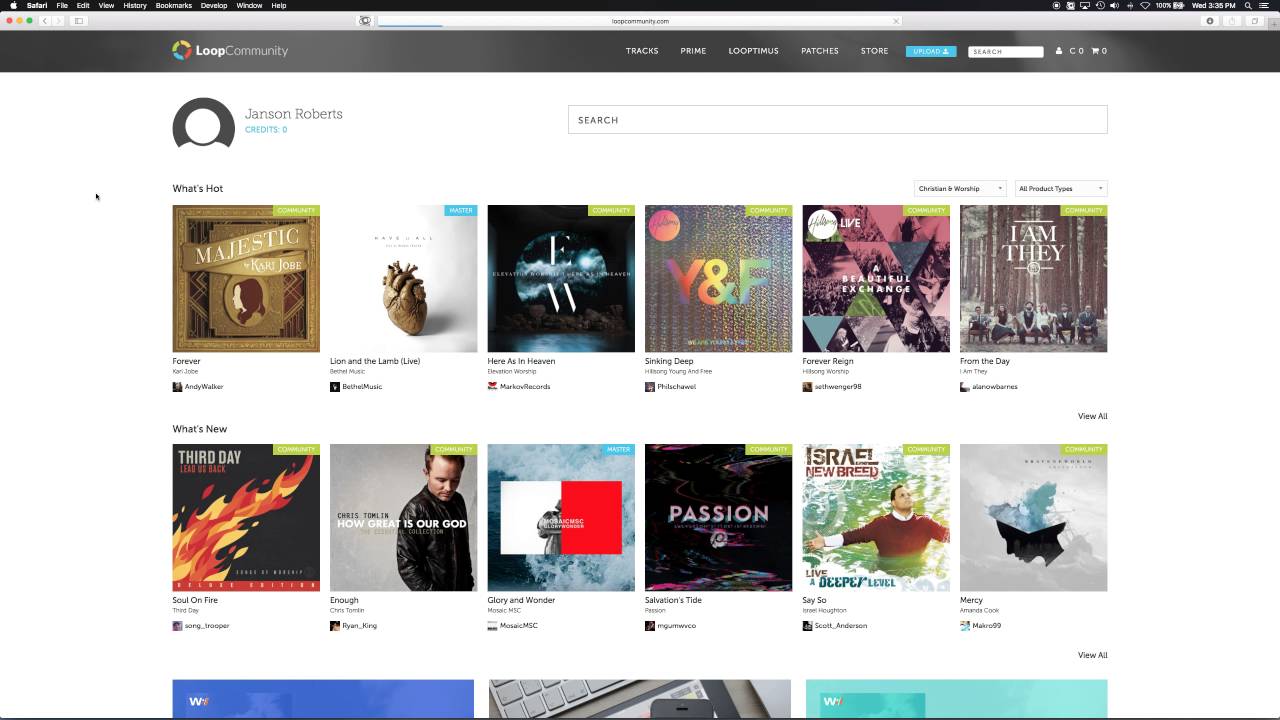Go back with Safari back arrow

(44, 21)
